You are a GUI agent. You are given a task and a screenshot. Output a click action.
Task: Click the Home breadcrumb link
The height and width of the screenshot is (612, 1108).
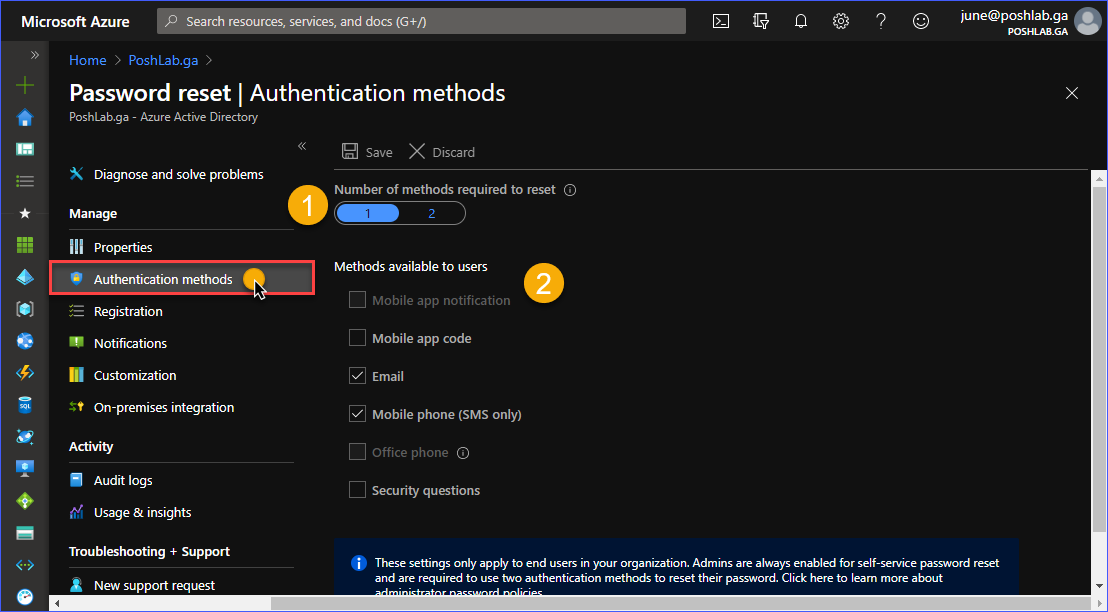click(x=88, y=61)
